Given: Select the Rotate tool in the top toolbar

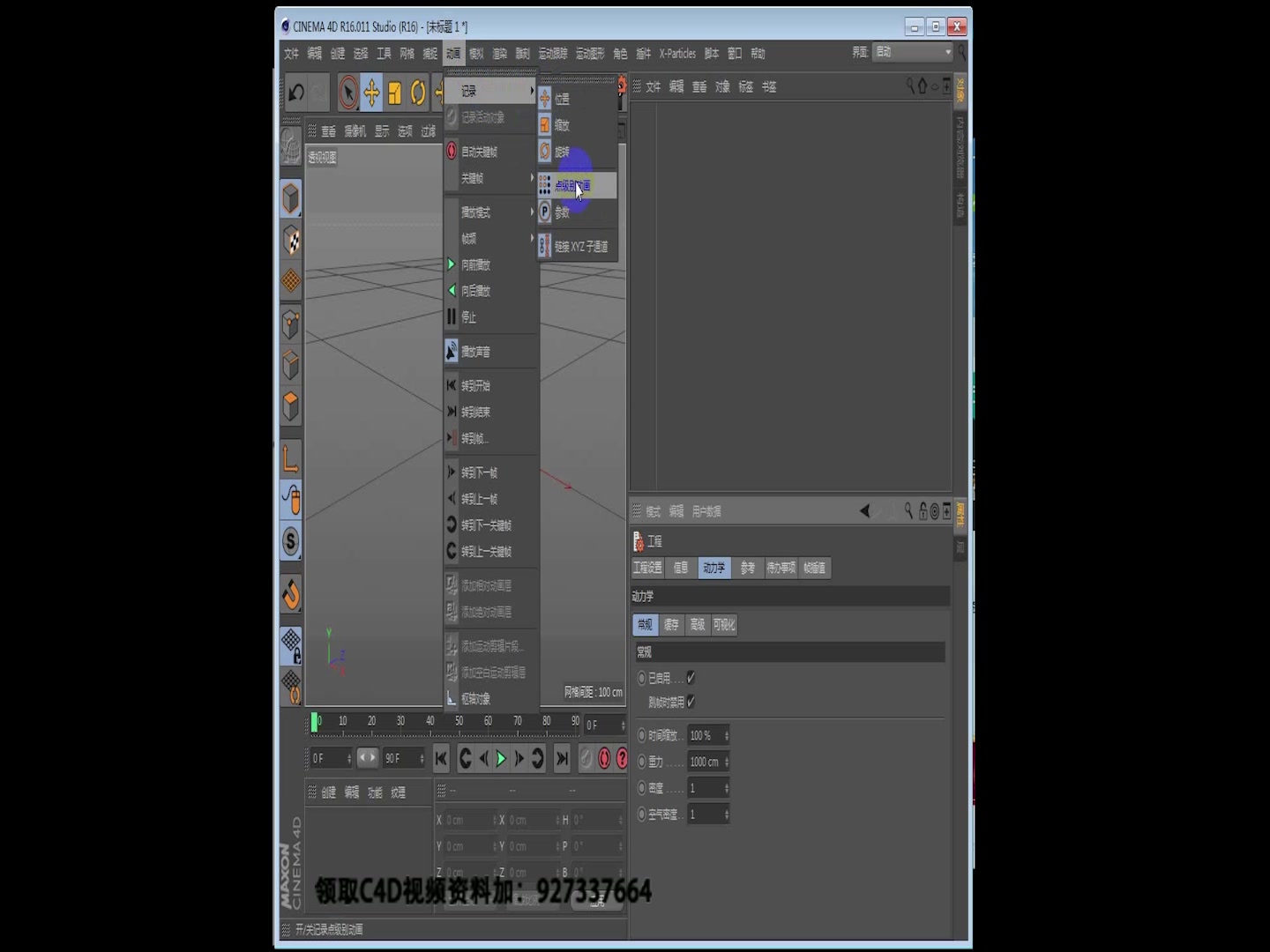Looking at the screenshot, I should coord(417,93).
